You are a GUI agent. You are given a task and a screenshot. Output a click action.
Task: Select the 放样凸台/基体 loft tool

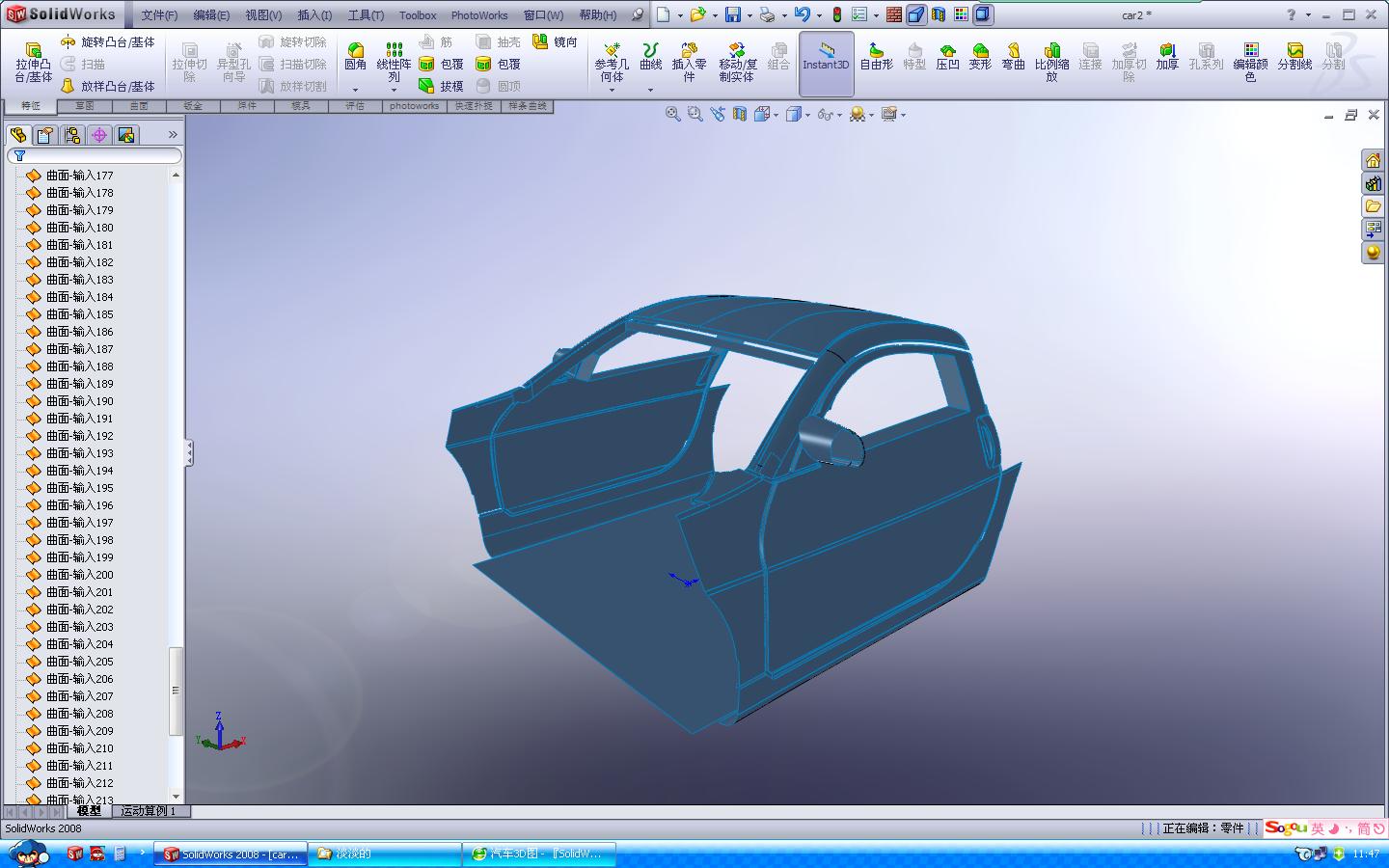(107, 86)
